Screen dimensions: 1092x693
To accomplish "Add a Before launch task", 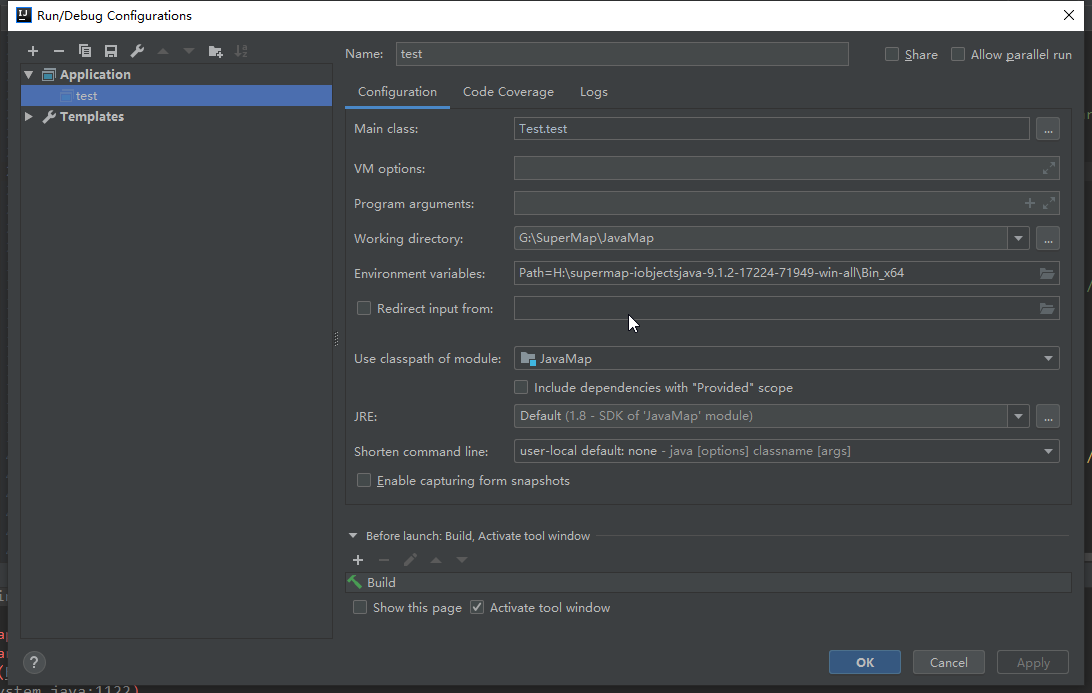I will point(358,560).
